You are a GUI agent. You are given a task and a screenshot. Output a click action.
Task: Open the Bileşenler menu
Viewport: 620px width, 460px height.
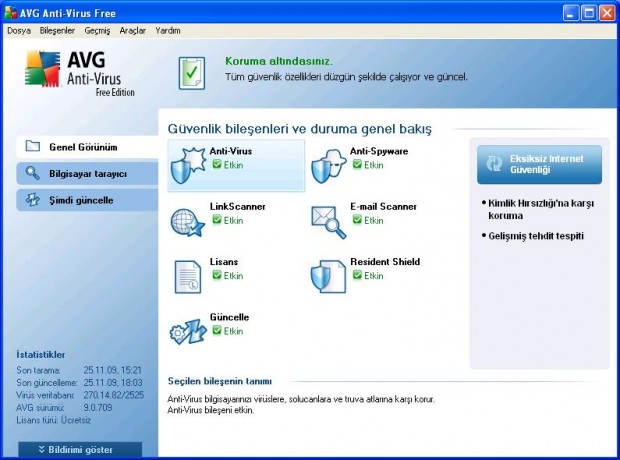tap(57, 30)
